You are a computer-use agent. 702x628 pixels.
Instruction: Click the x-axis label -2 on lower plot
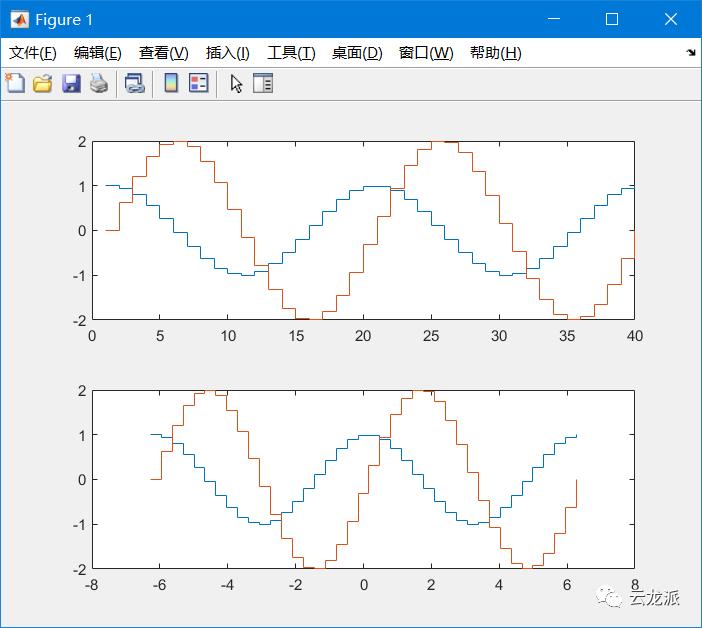coord(295,585)
